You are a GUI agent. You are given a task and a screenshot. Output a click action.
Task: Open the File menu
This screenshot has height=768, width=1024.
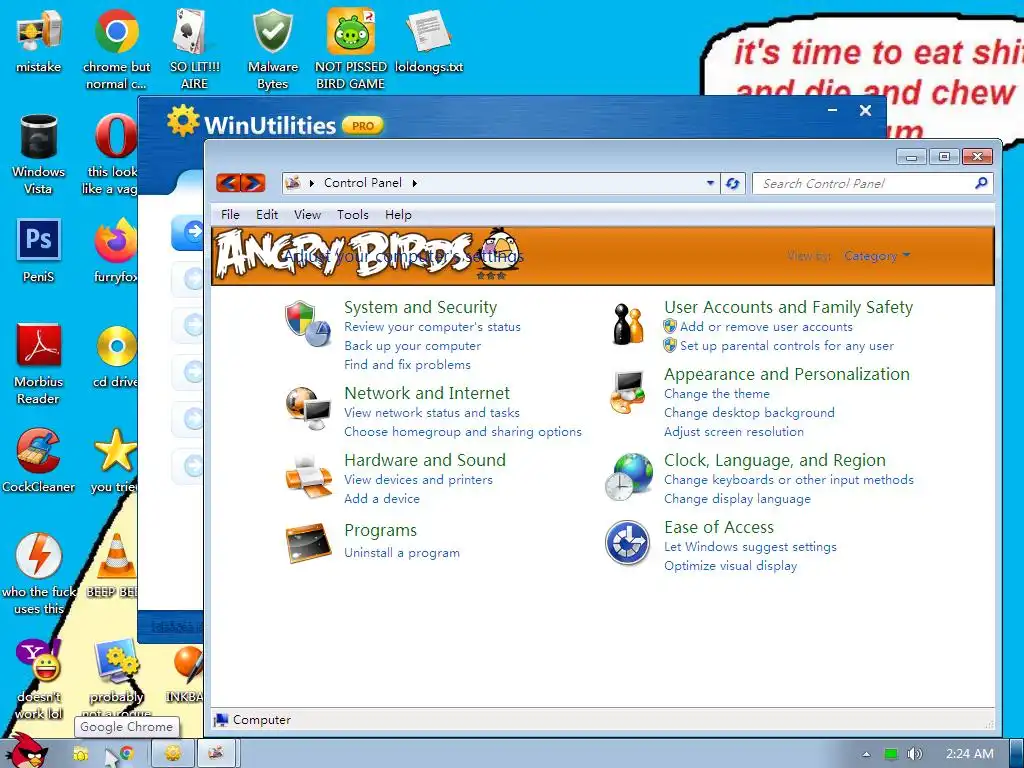point(230,215)
